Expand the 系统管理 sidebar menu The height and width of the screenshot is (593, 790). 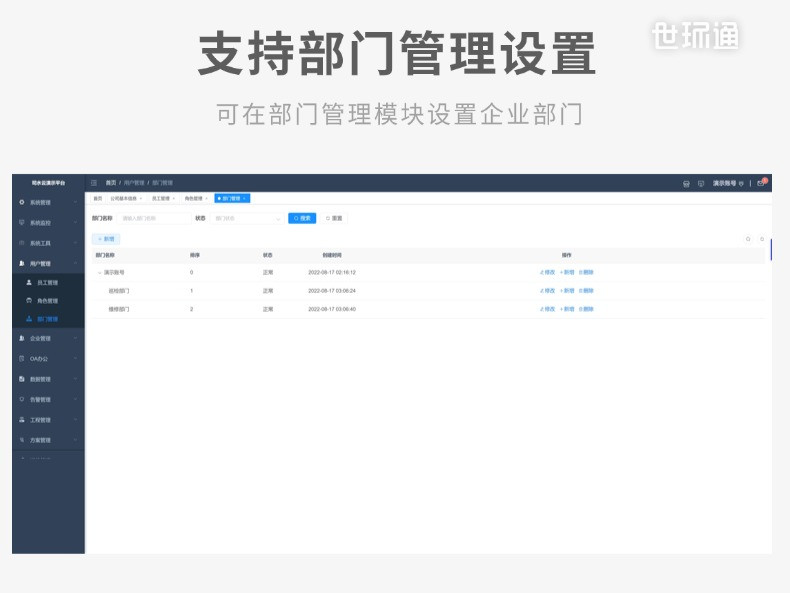48,203
